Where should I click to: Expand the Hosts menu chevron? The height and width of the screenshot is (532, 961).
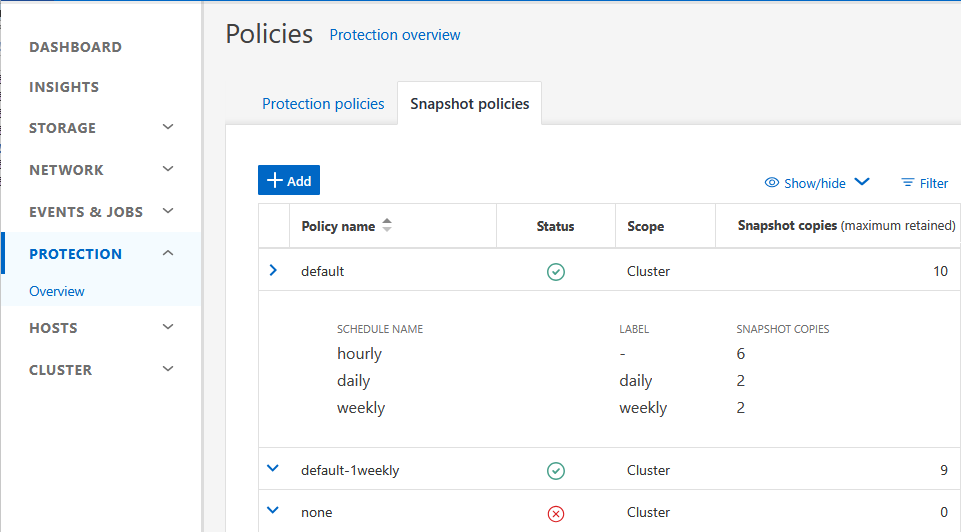[x=168, y=327]
